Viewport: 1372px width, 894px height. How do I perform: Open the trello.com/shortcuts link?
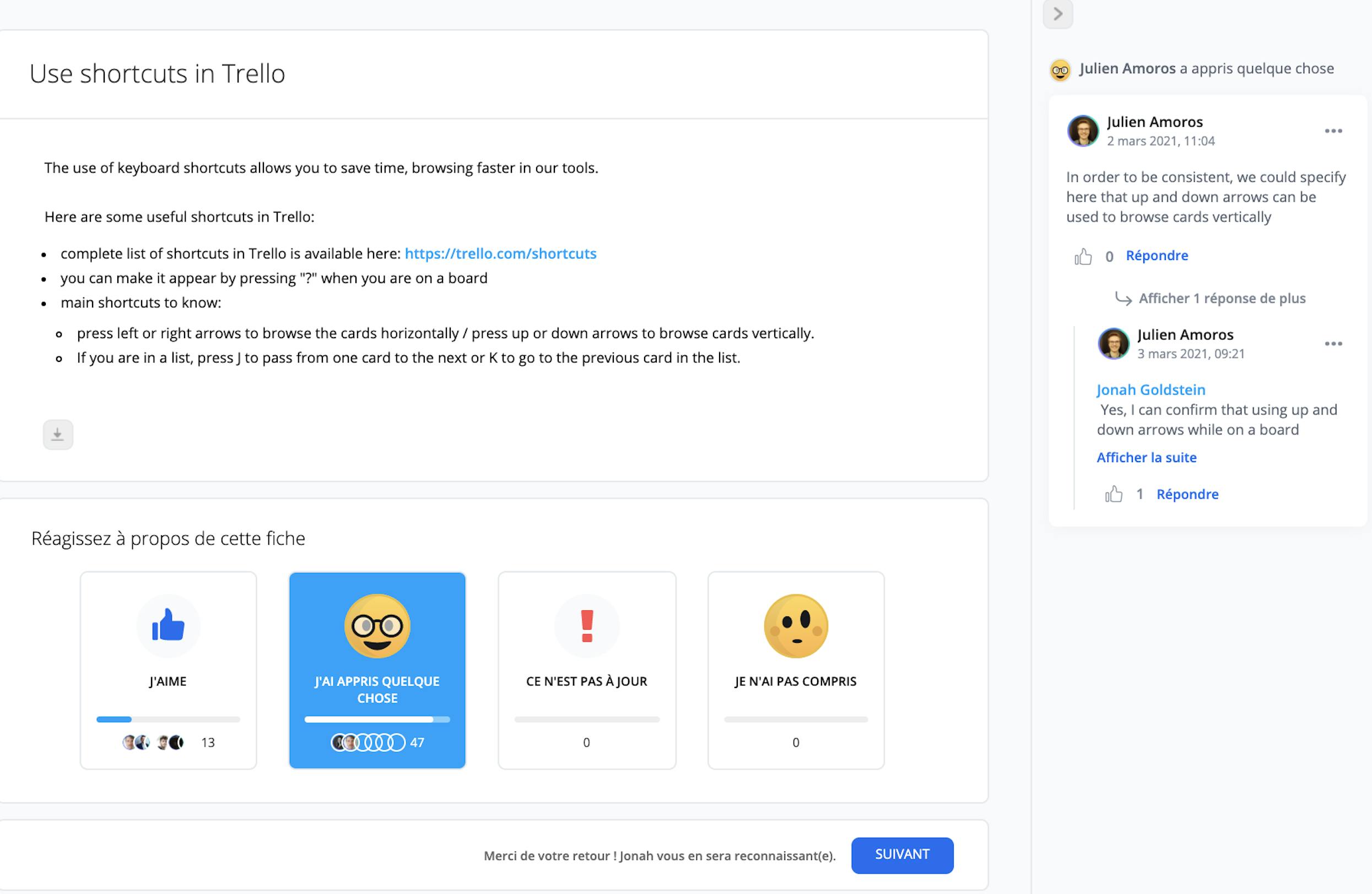click(500, 253)
